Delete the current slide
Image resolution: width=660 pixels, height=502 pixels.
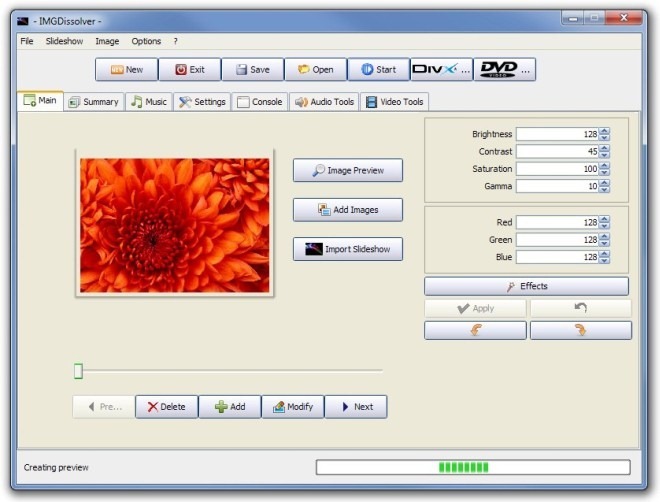167,407
